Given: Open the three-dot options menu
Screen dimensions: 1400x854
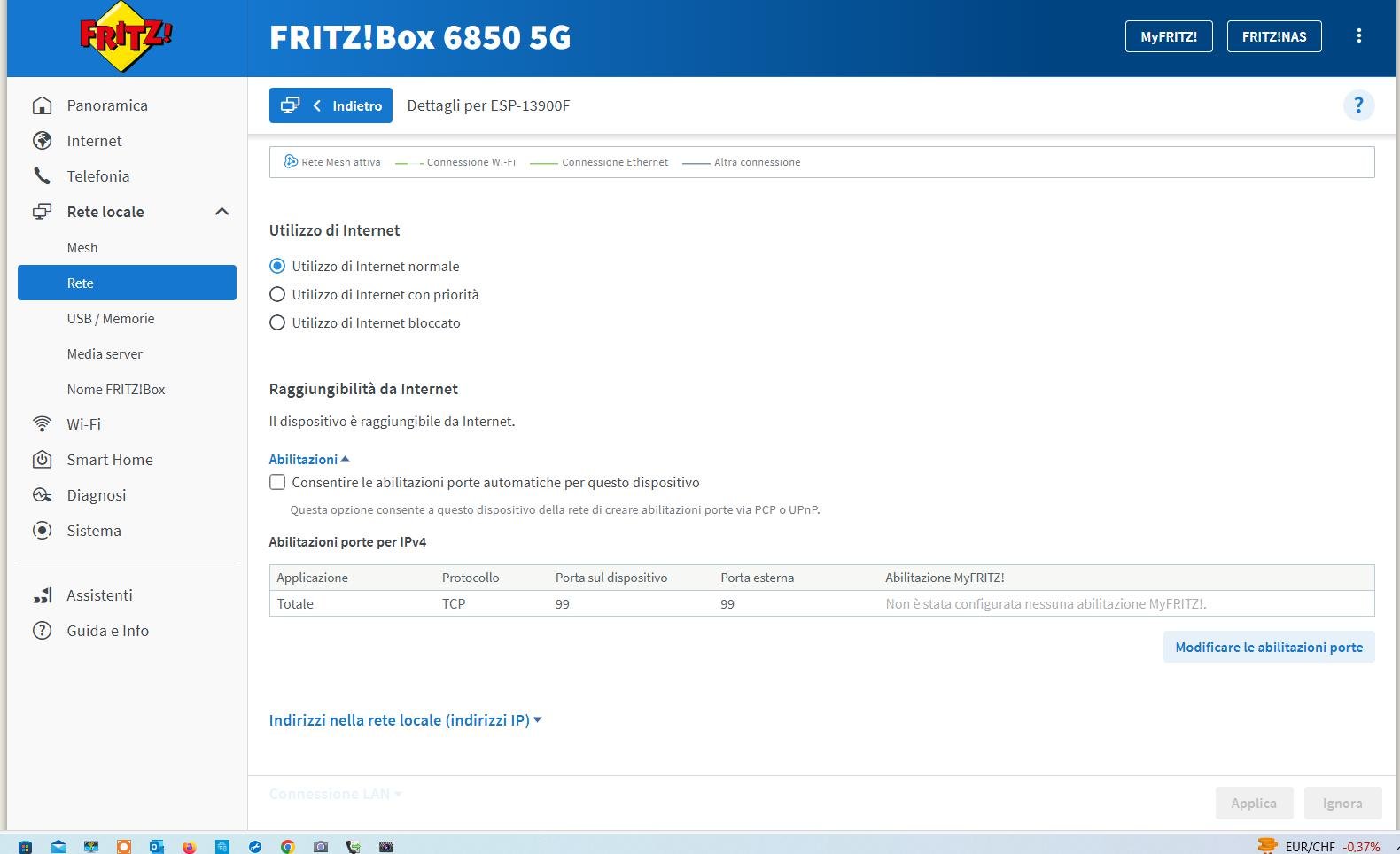Looking at the screenshot, I should click(1358, 36).
